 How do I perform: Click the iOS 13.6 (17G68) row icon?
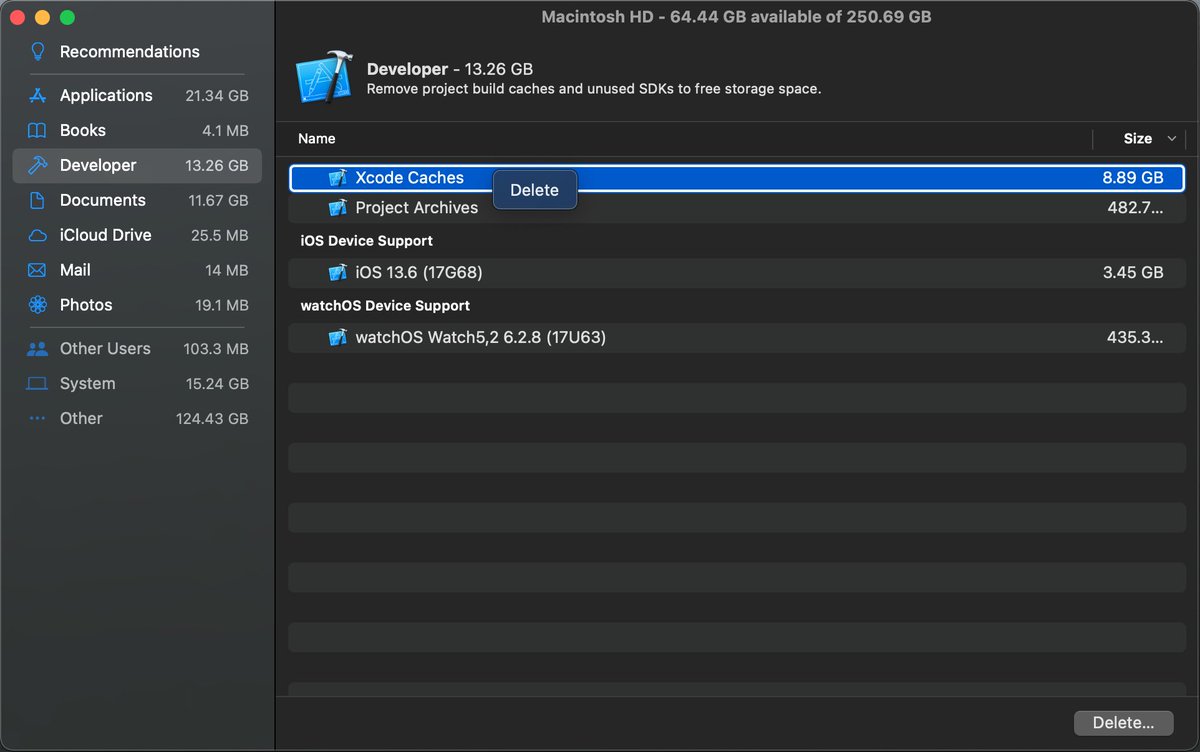pos(338,273)
